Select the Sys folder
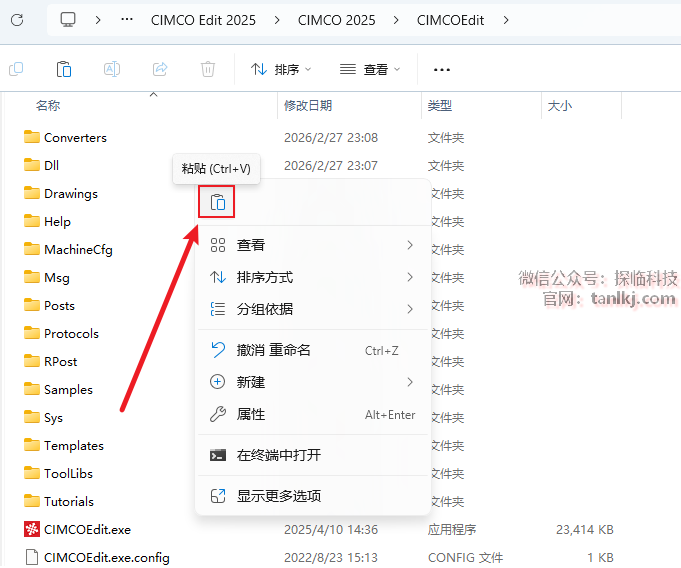Screen dimensions: 681x568 pyautogui.click(x=43, y=418)
